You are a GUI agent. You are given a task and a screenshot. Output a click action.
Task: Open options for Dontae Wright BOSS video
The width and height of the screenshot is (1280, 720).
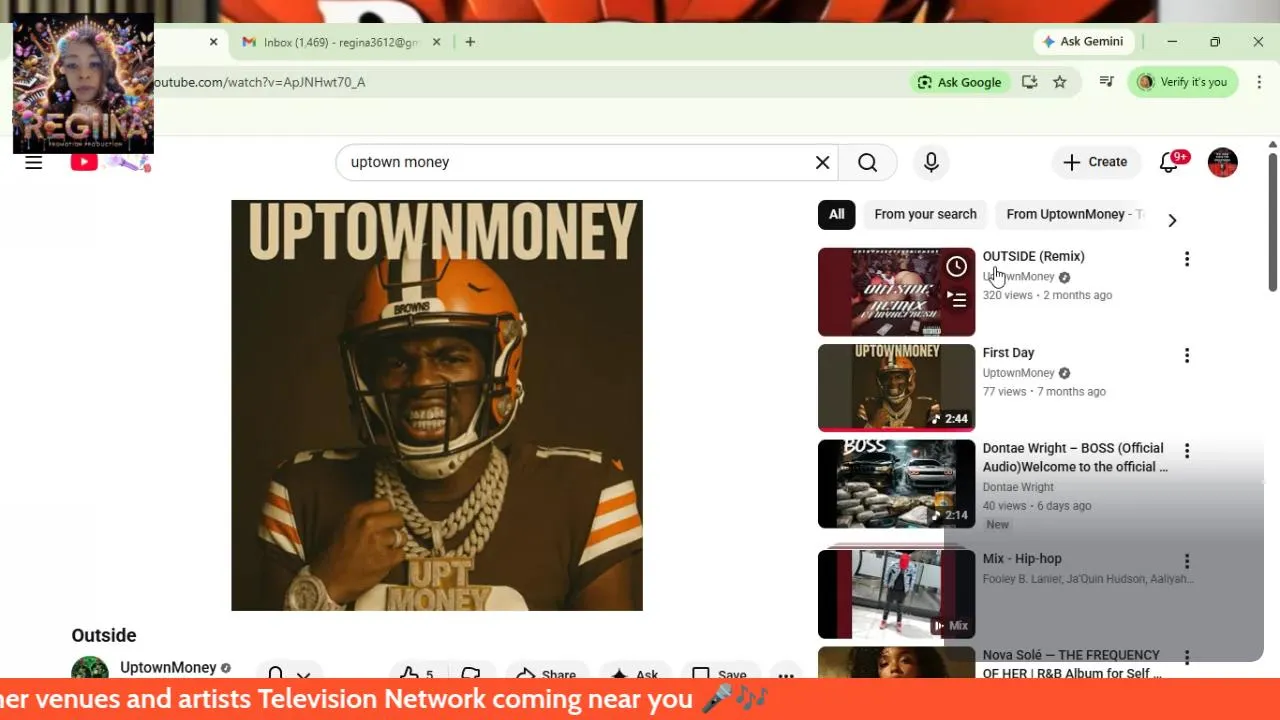[x=1187, y=451]
